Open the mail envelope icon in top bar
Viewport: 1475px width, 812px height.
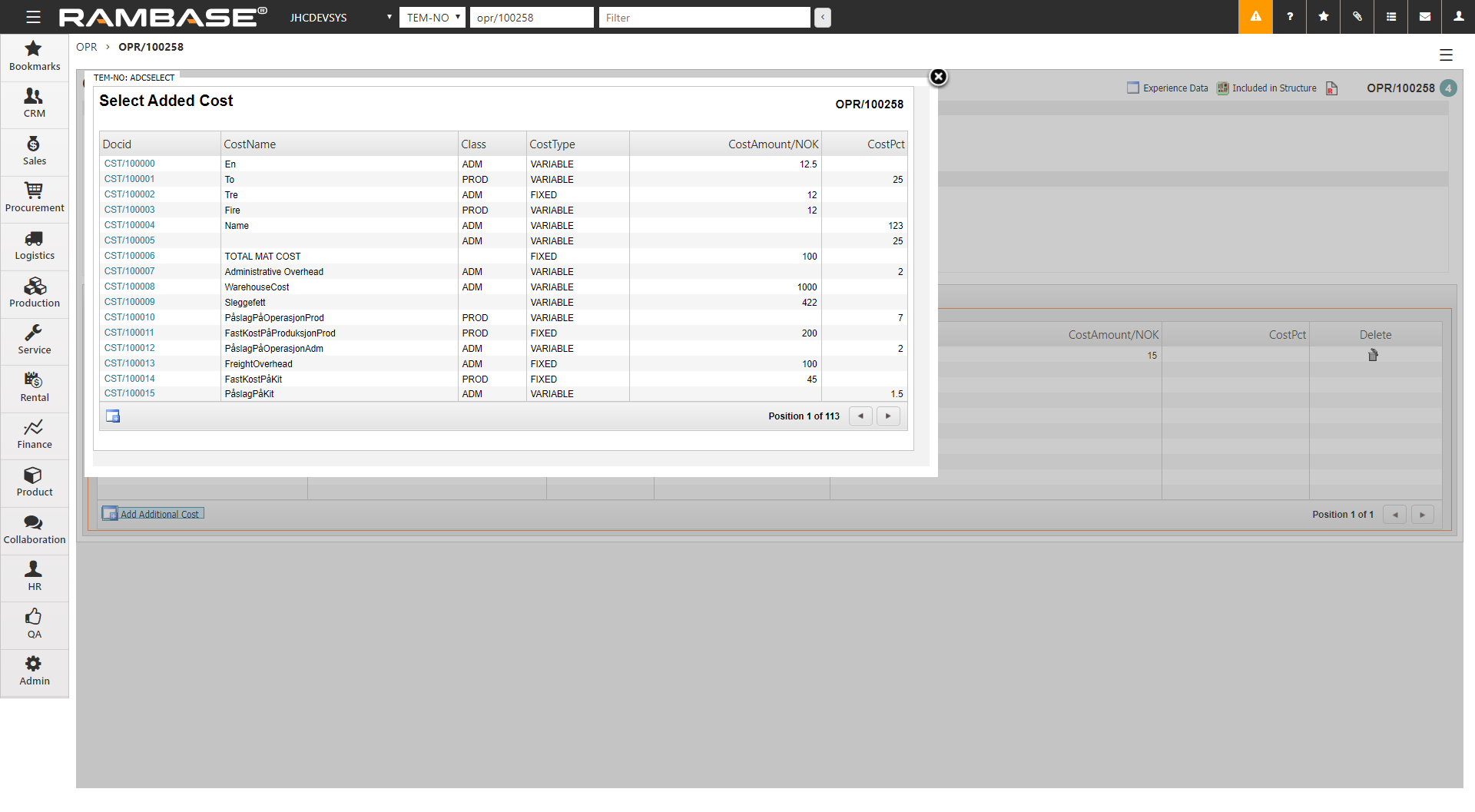[x=1425, y=17]
